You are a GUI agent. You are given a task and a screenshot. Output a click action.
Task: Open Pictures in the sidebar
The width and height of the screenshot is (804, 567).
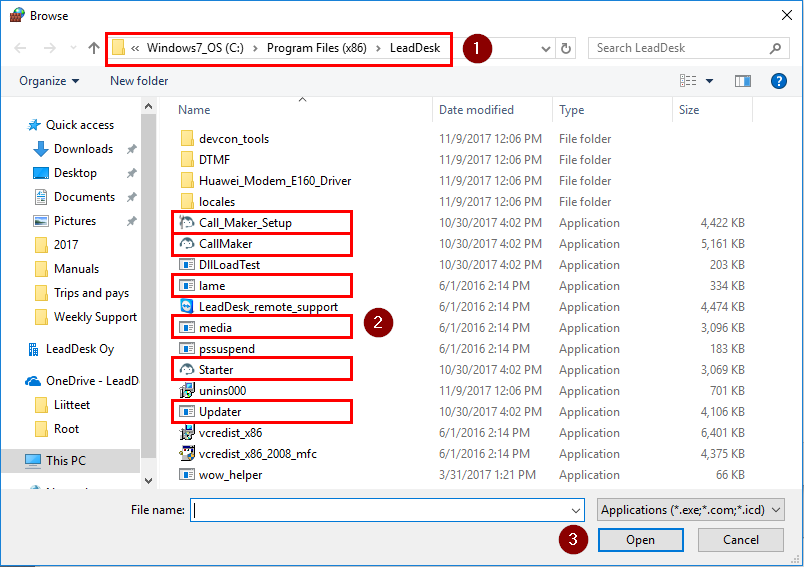[x=65, y=221]
